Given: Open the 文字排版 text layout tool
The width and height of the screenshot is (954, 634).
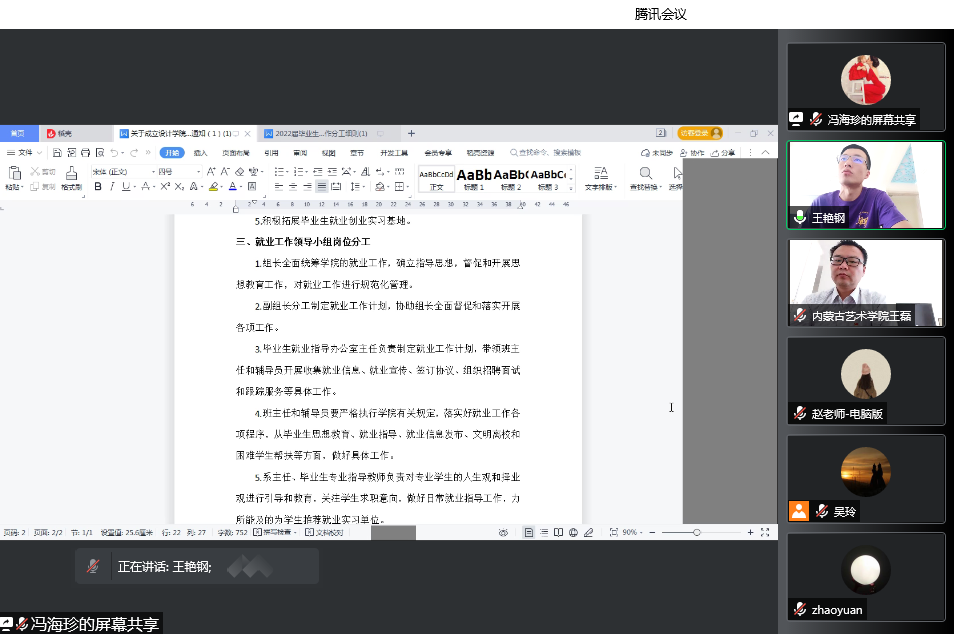Looking at the screenshot, I should (x=599, y=175).
